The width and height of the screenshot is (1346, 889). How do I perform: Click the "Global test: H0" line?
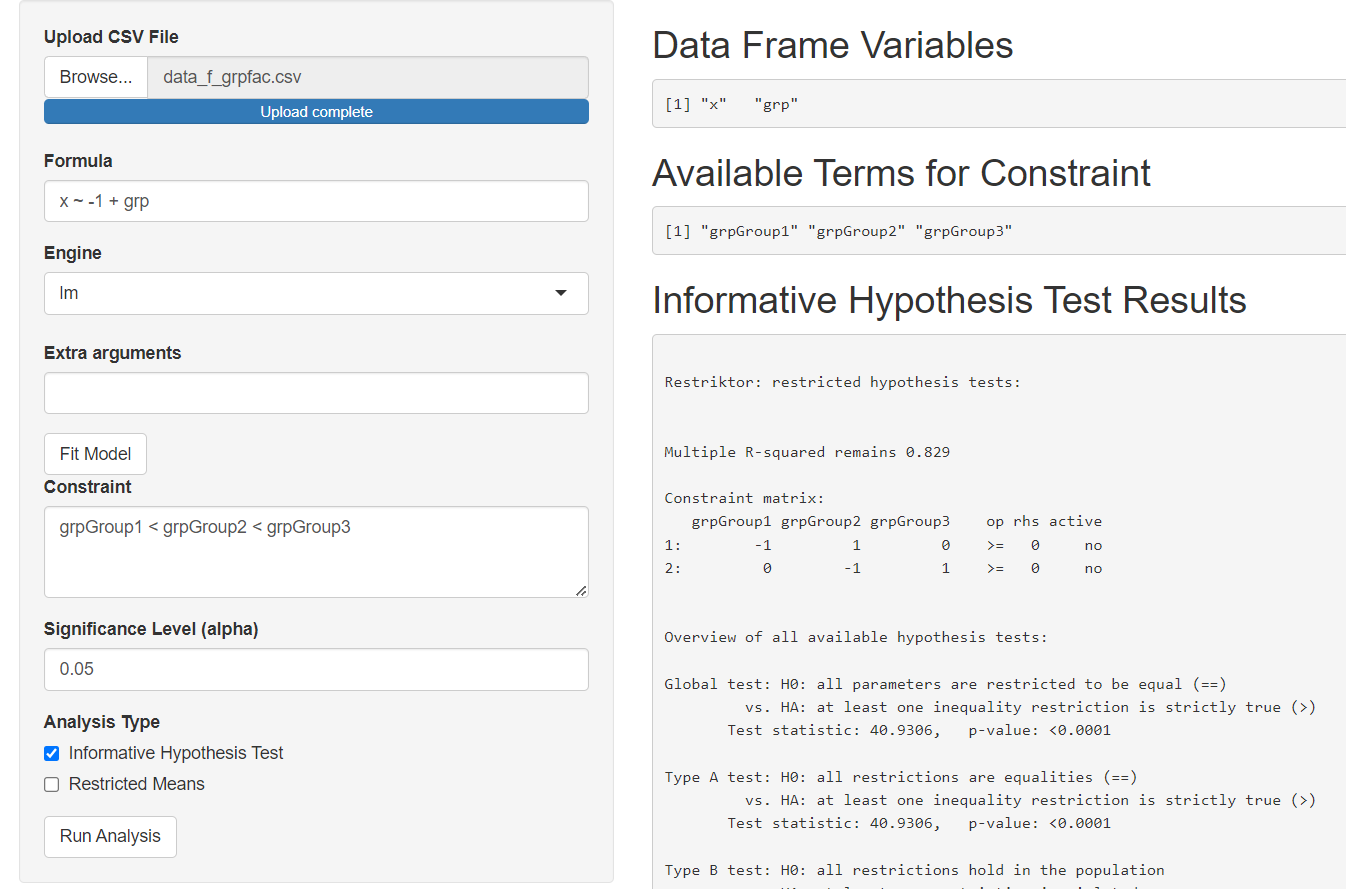[x=945, y=684]
